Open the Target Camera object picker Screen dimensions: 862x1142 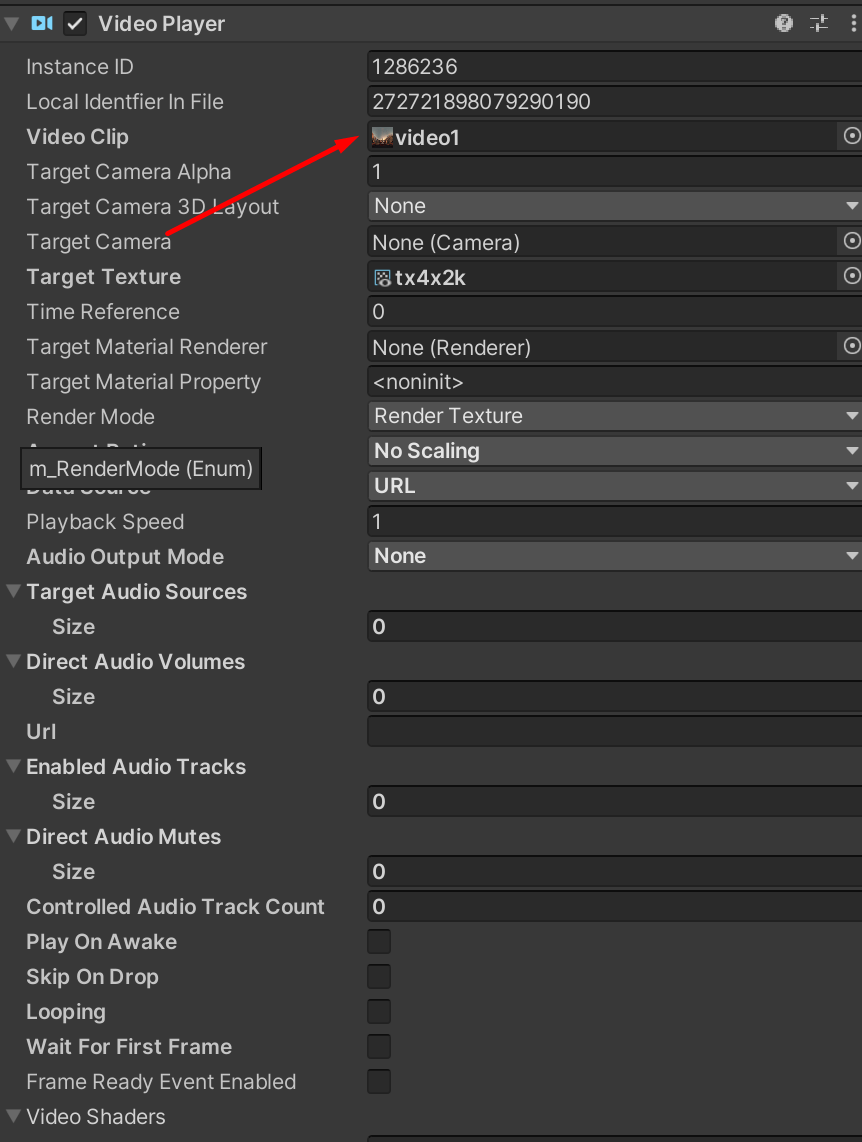click(x=851, y=241)
